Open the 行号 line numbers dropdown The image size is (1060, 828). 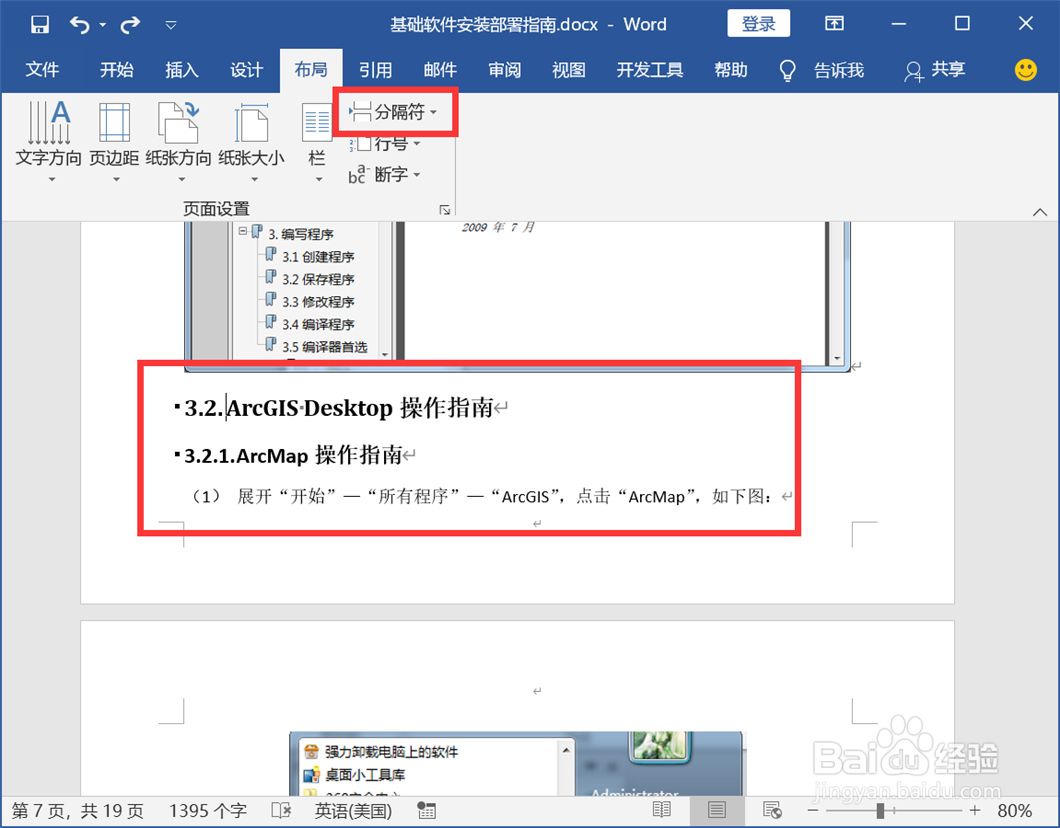pos(385,143)
